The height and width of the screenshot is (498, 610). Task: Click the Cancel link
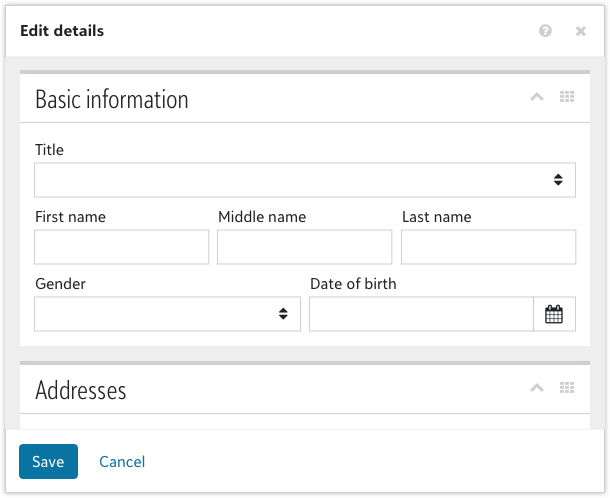point(122,461)
